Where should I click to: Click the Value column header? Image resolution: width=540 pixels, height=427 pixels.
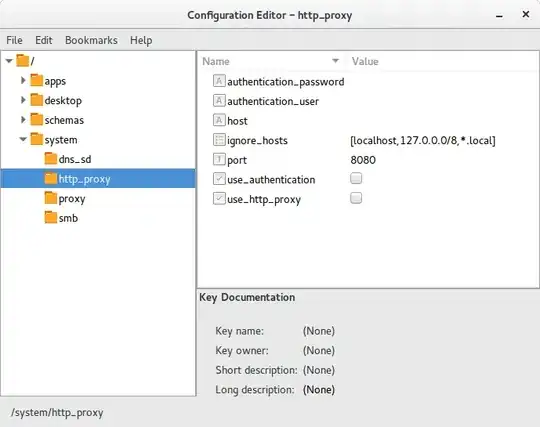point(443,61)
